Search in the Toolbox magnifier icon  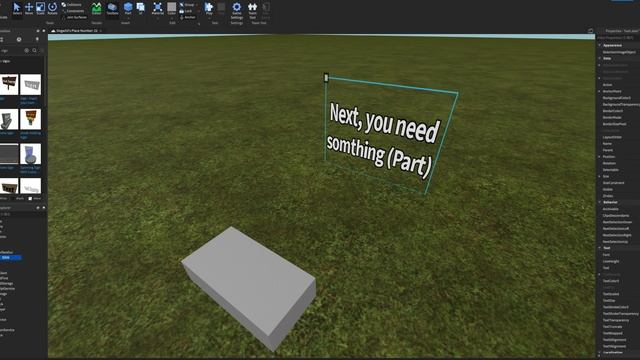coord(34,51)
